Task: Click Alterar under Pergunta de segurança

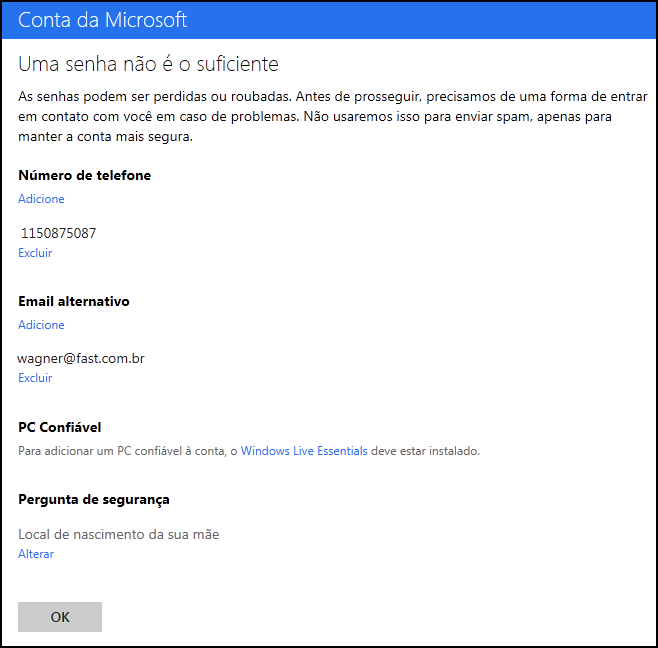Action: (36, 554)
